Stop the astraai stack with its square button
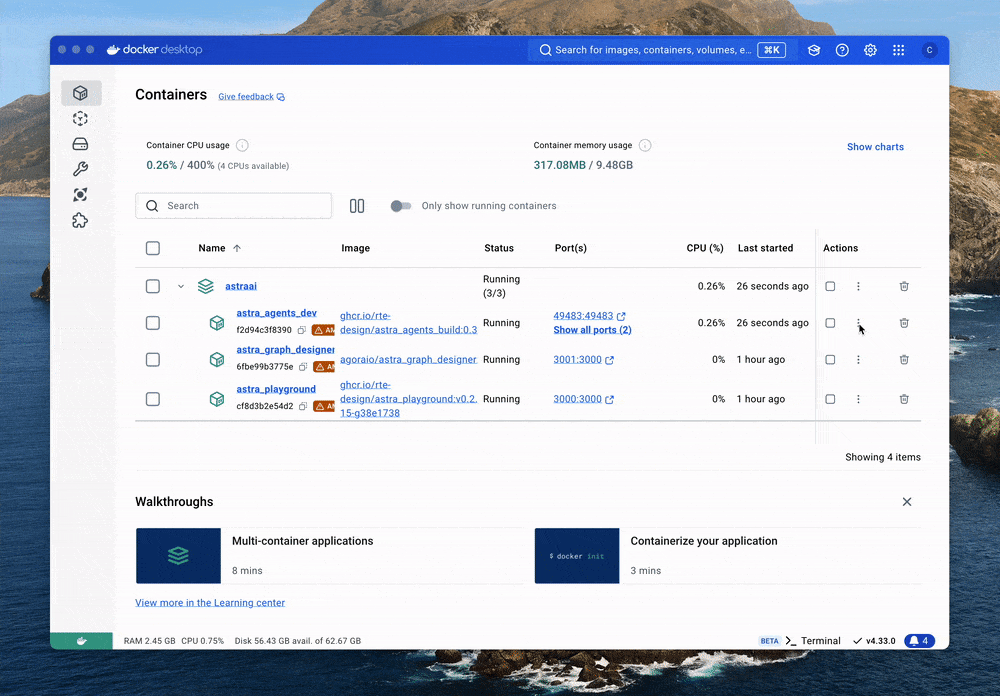This screenshot has height=696, width=1000. click(830, 286)
